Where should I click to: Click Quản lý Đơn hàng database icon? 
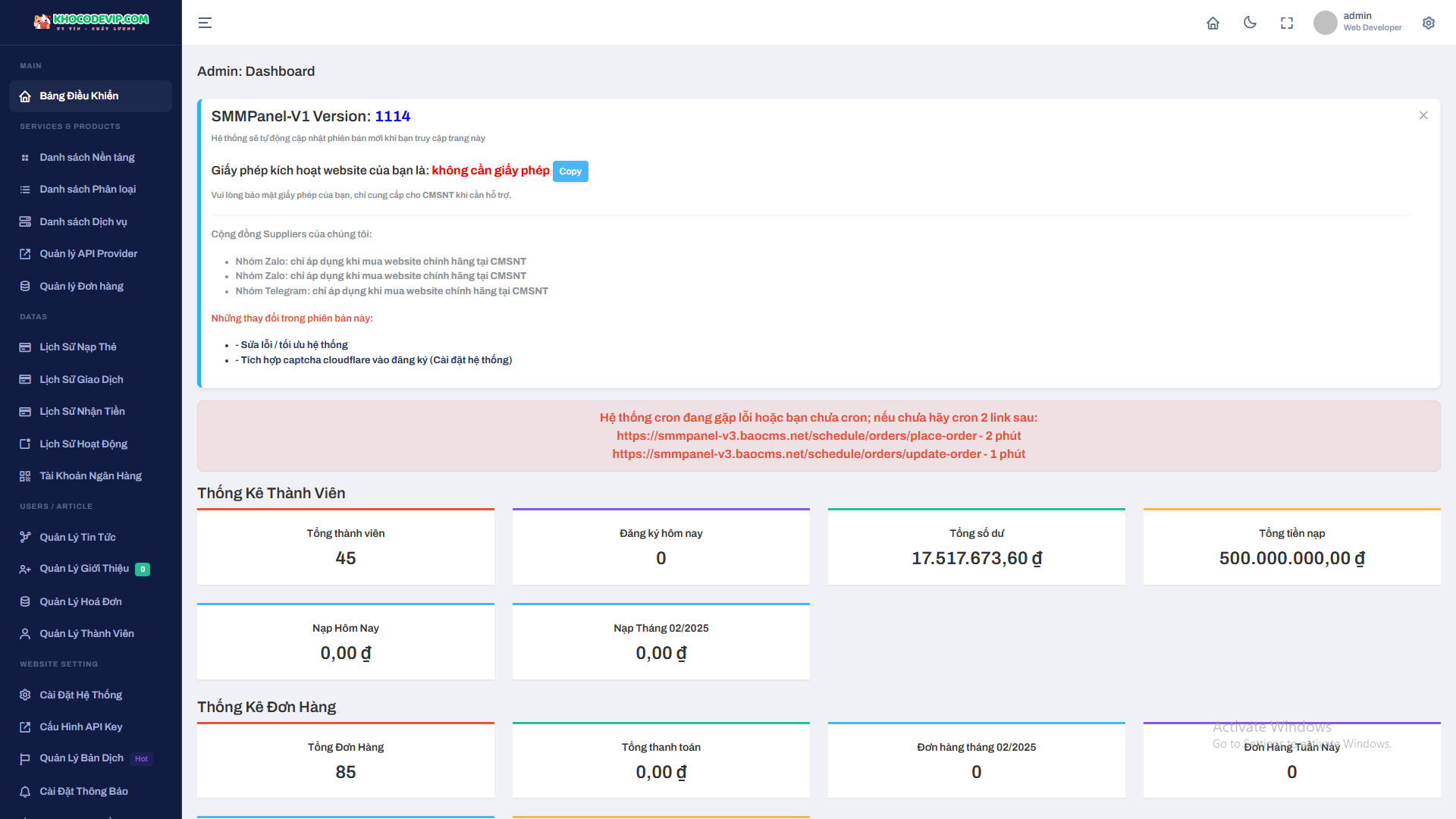click(x=25, y=287)
